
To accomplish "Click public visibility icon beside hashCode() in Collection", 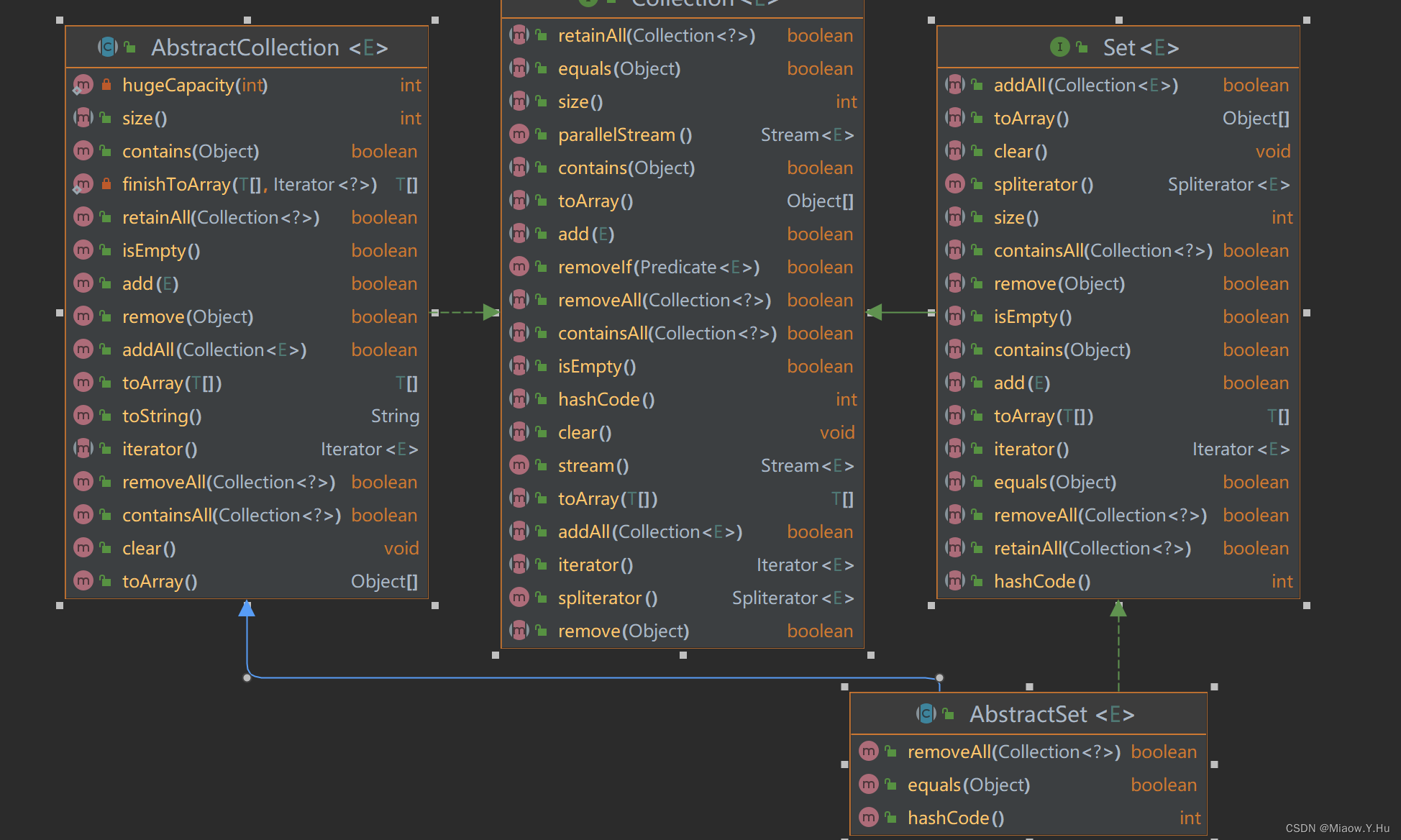I will pos(542,399).
